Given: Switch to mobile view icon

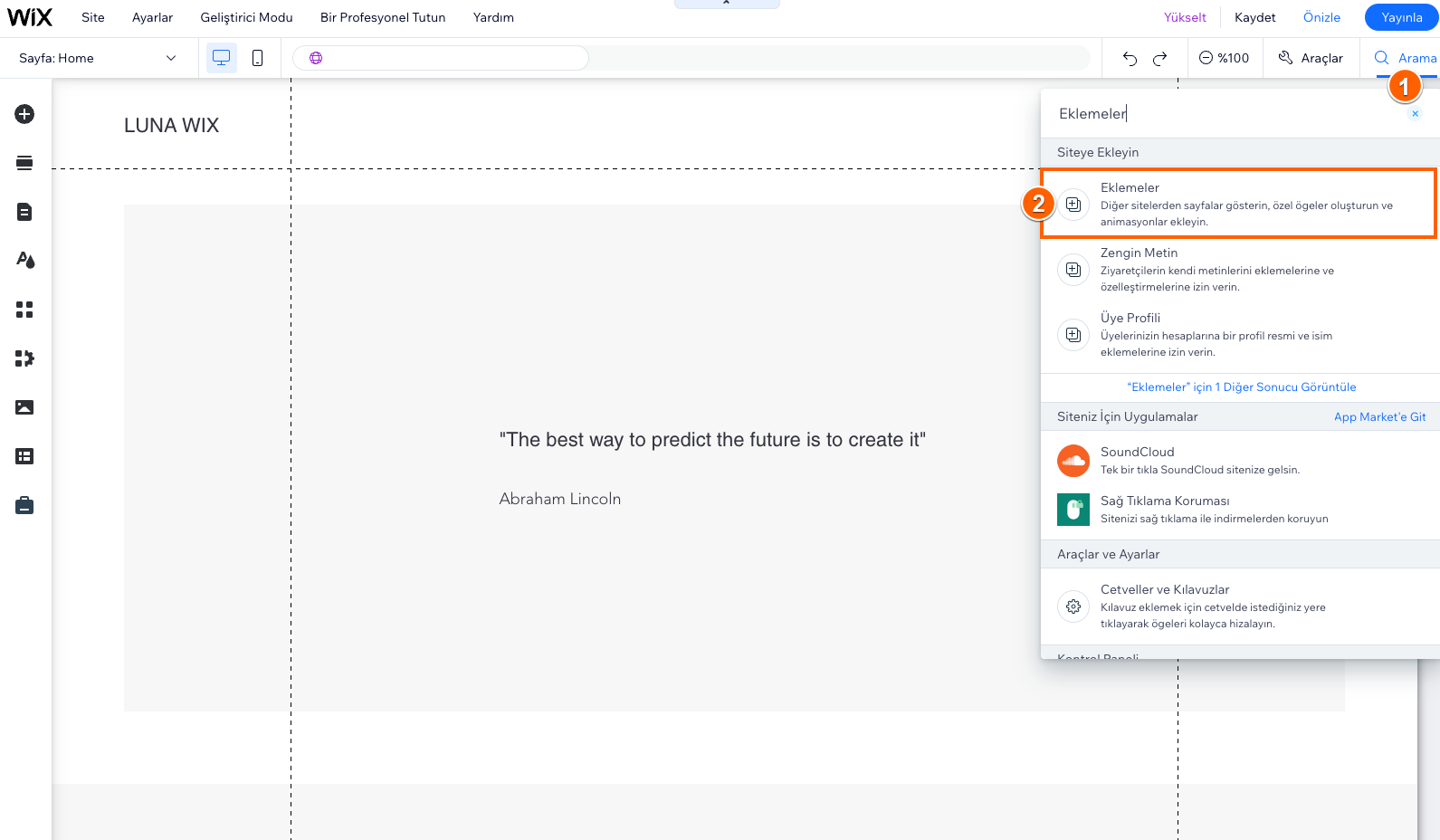Looking at the screenshot, I should point(258,58).
